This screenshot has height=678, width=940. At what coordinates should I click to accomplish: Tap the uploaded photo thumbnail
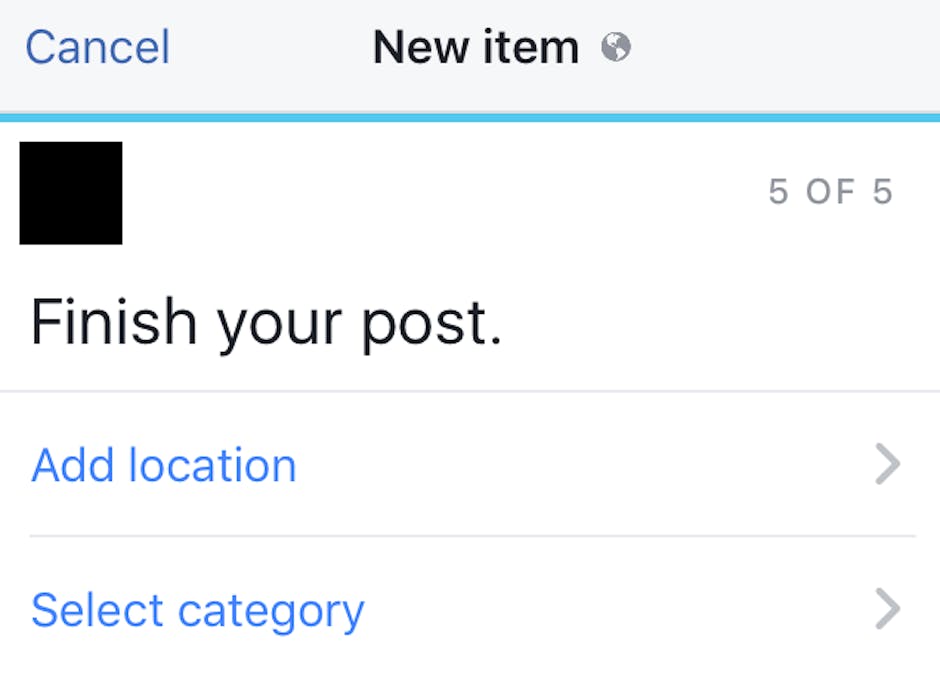click(70, 193)
